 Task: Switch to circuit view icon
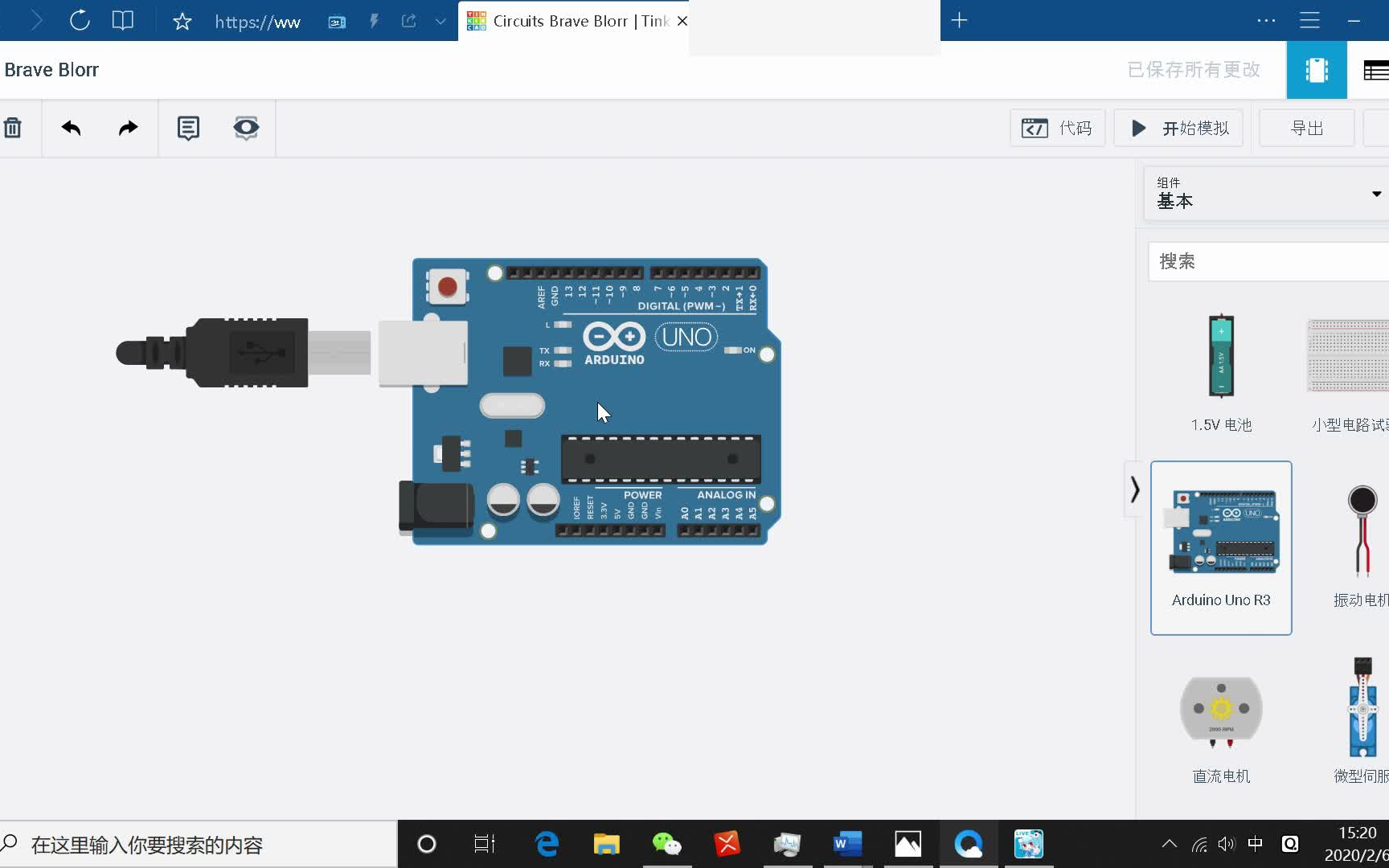(1317, 70)
